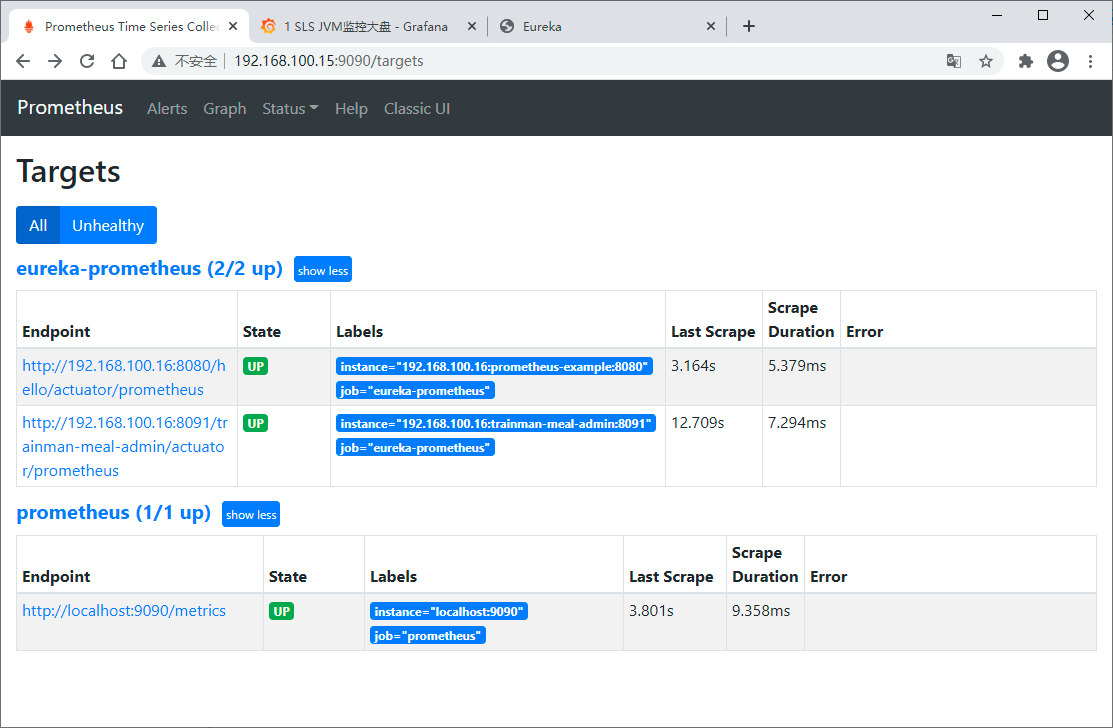Expand the Status dropdown menu

pyautogui.click(x=290, y=109)
